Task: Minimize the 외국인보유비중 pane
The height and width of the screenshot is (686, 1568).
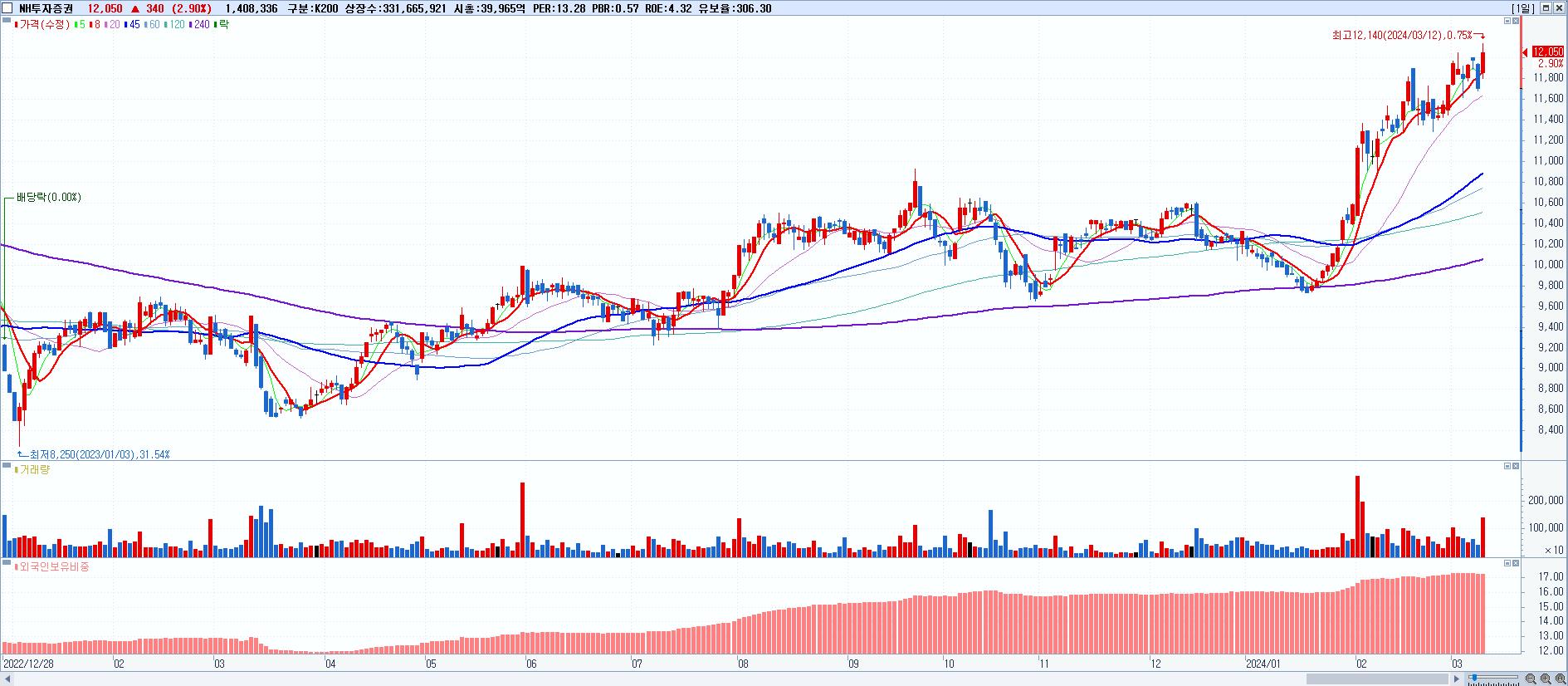Action: pyautogui.click(x=1507, y=564)
